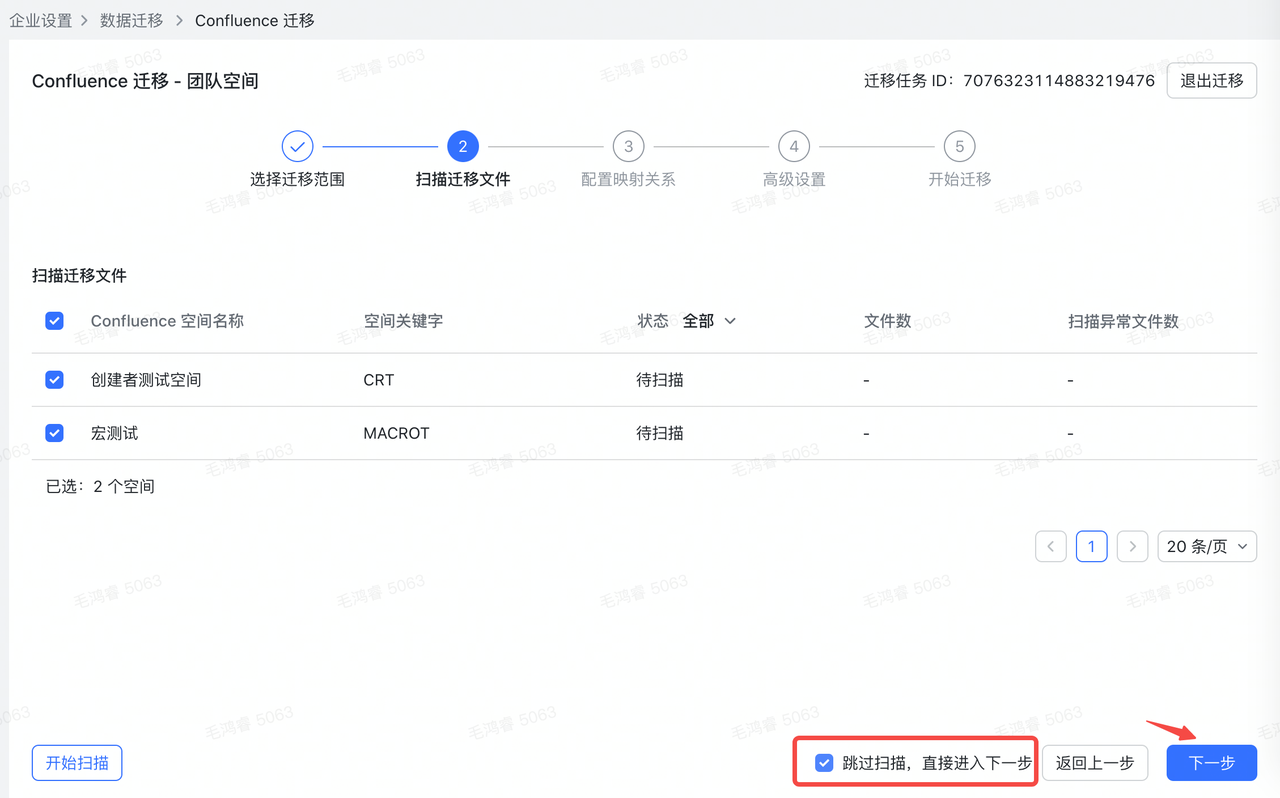Click the CRT keyword cell

(x=379, y=380)
